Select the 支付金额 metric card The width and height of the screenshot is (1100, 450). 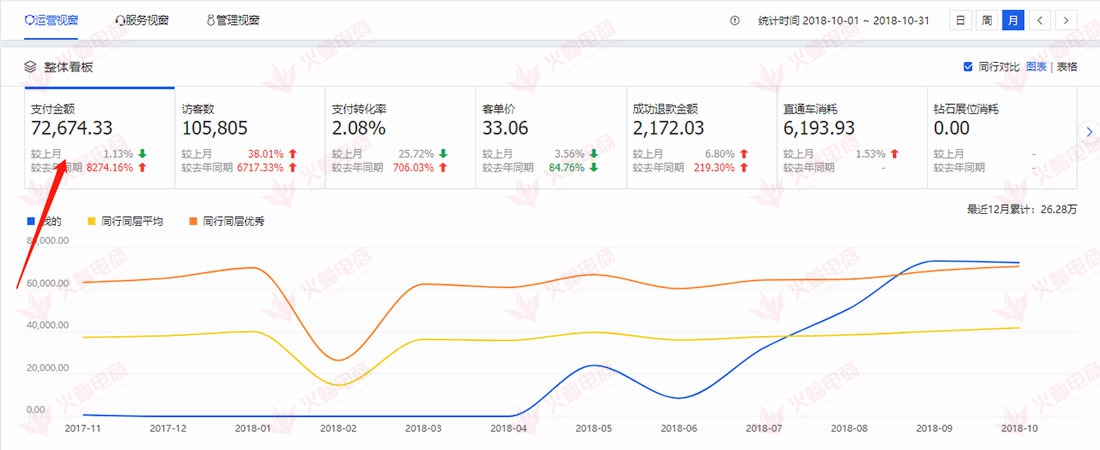click(99, 137)
